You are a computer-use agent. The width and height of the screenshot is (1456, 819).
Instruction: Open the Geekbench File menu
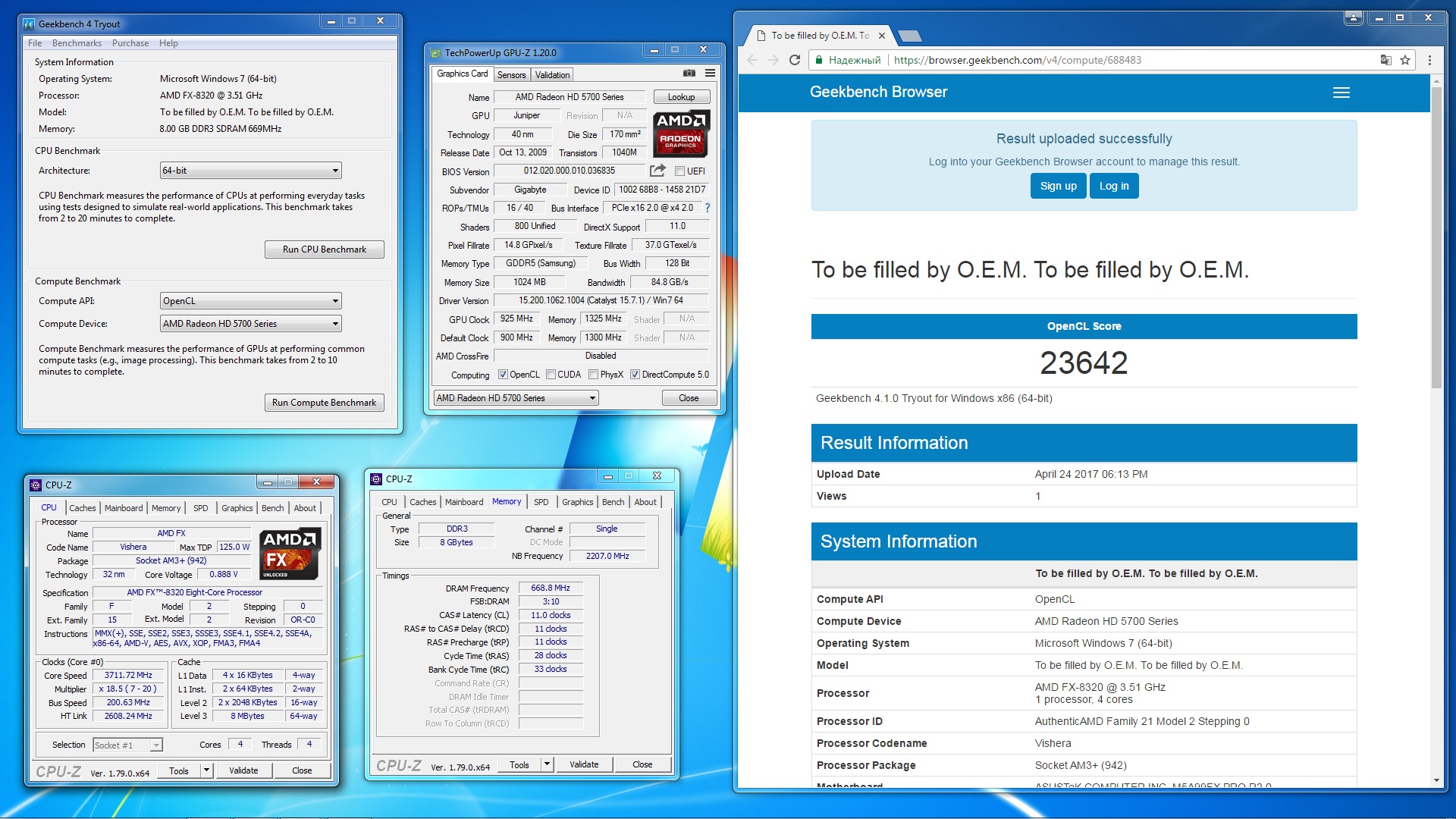(35, 43)
